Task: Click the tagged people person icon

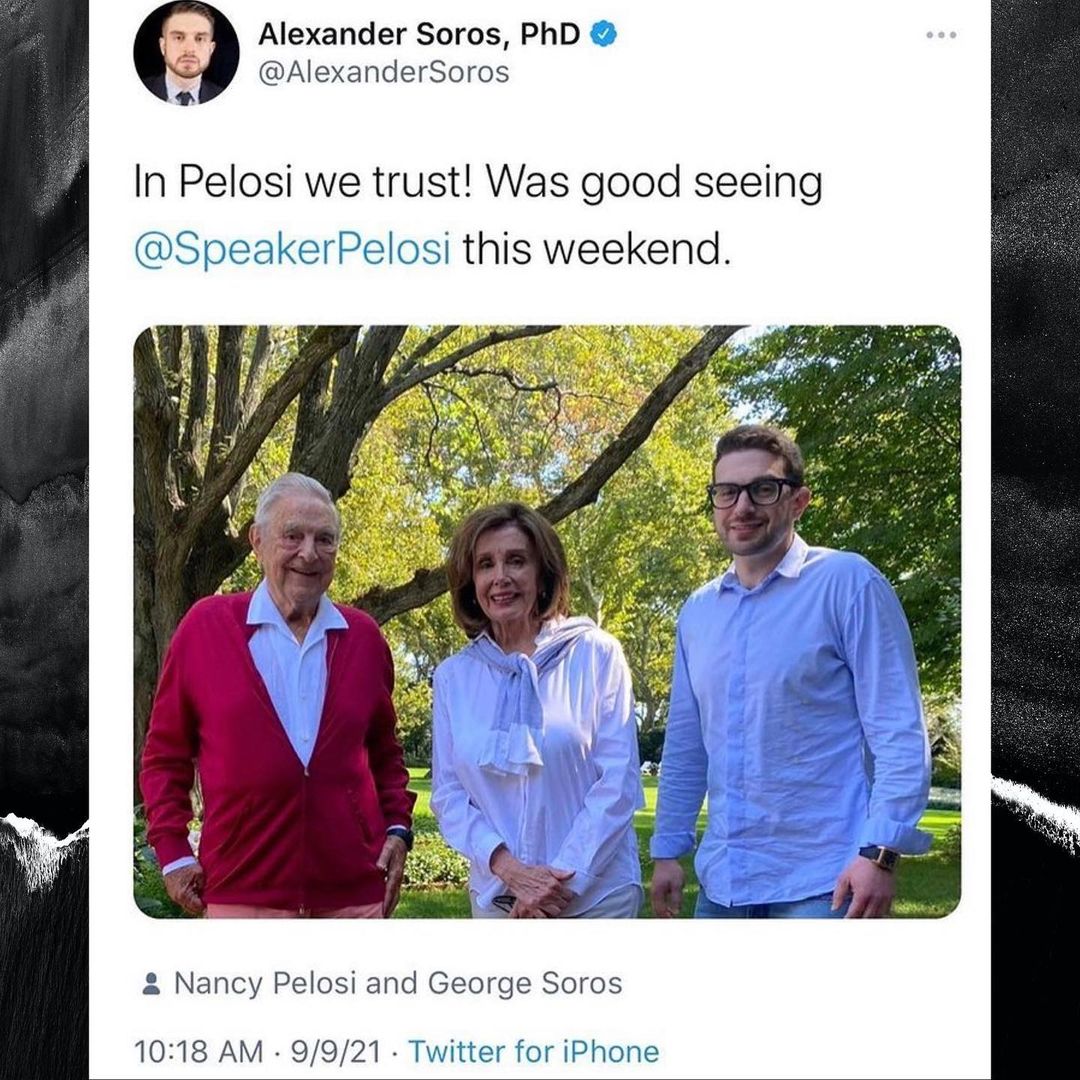Action: 151,984
